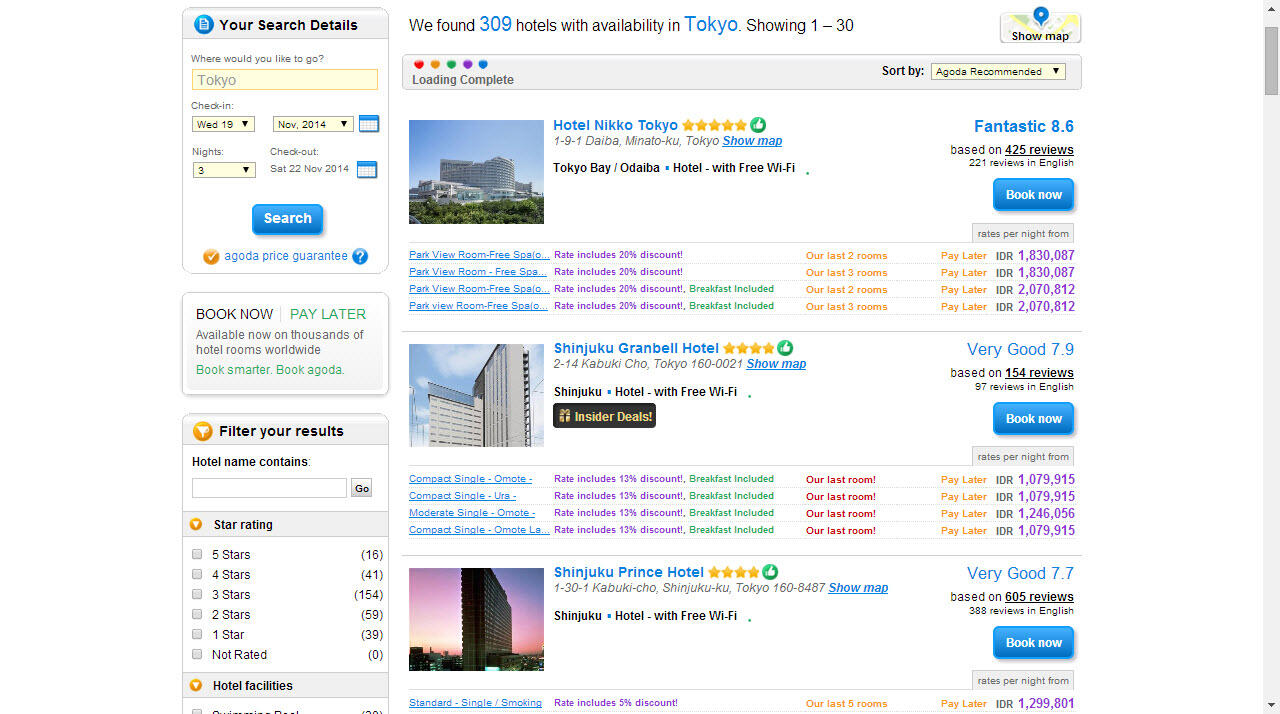The height and width of the screenshot is (714, 1280).
Task: Click Book now for Hotel Nikko Tokyo
Action: [x=1034, y=195]
